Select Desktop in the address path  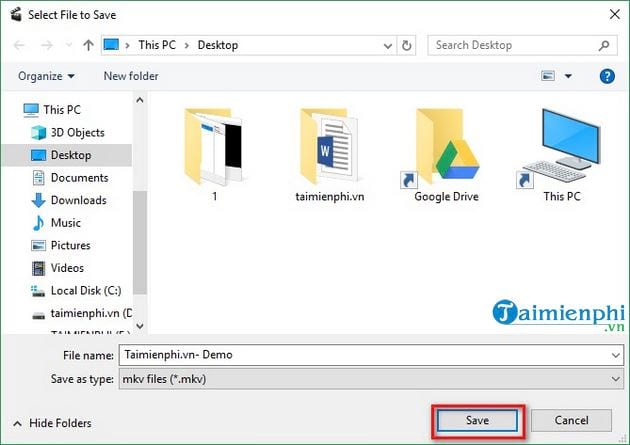[218, 45]
